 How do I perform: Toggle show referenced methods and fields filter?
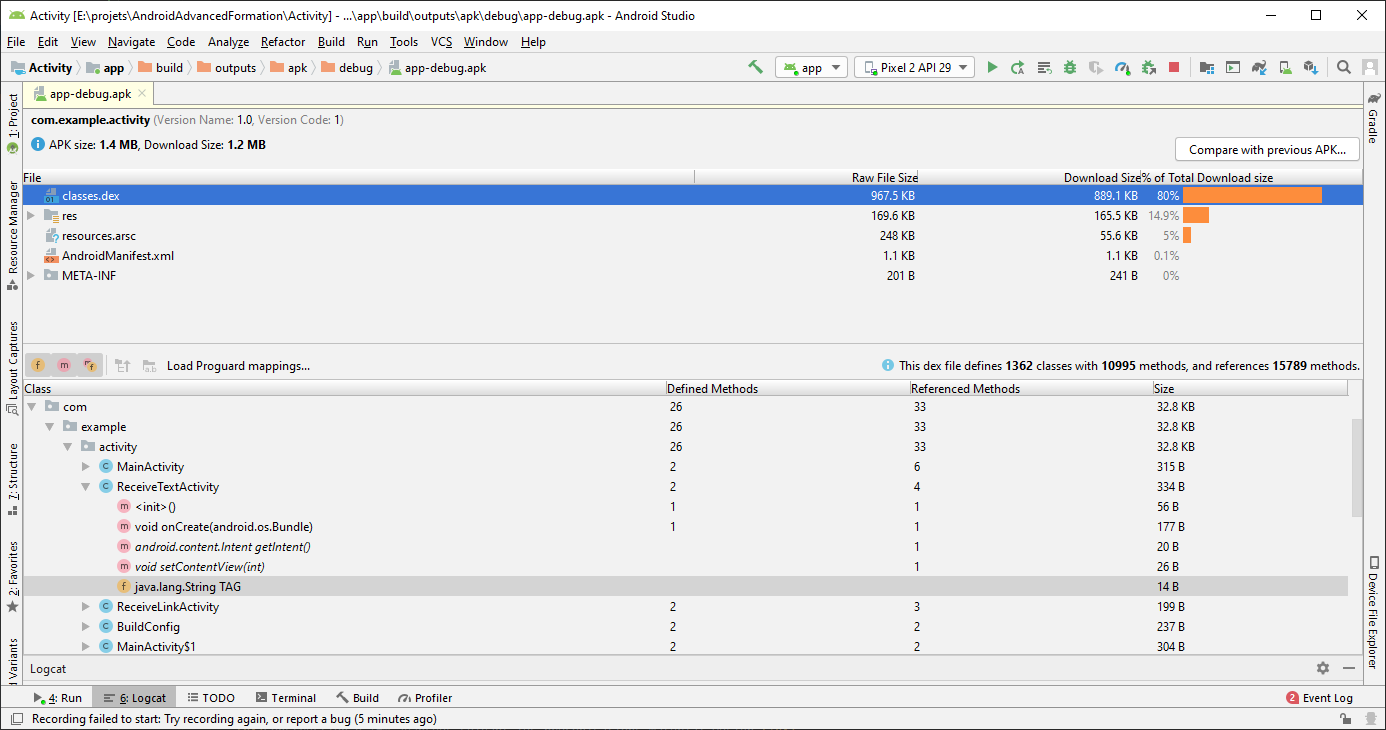(90, 366)
